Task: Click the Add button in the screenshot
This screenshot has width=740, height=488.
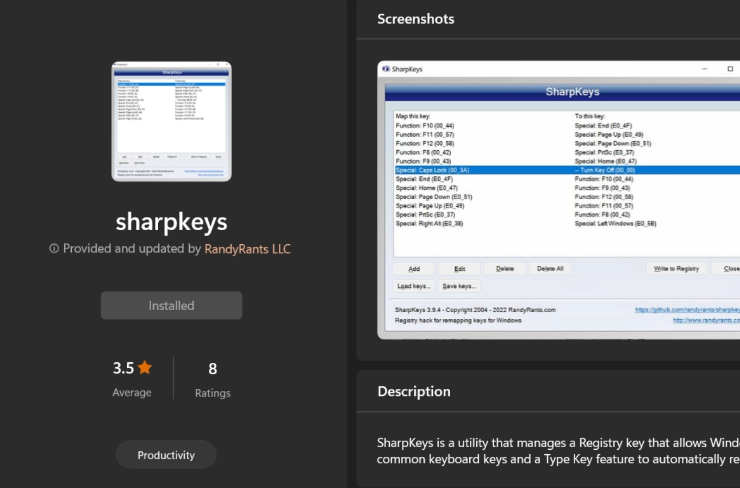Action: click(414, 269)
